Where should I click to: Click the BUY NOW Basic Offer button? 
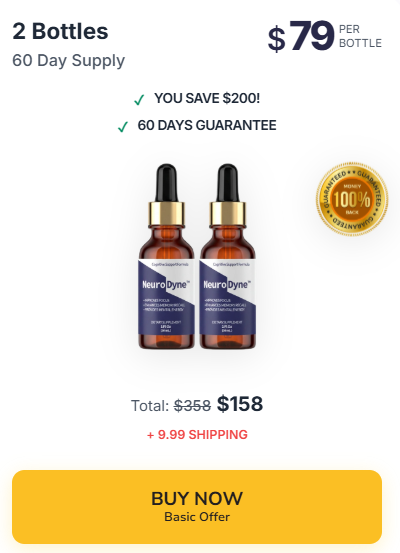click(197, 507)
